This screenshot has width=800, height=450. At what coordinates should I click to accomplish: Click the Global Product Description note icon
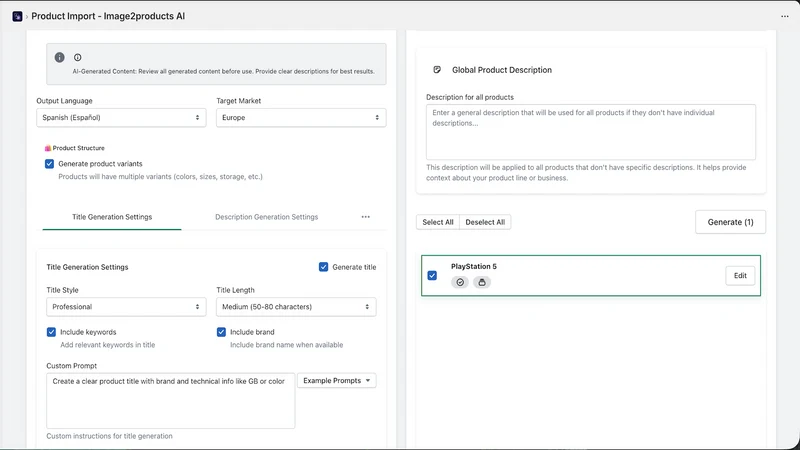pyautogui.click(x=437, y=70)
